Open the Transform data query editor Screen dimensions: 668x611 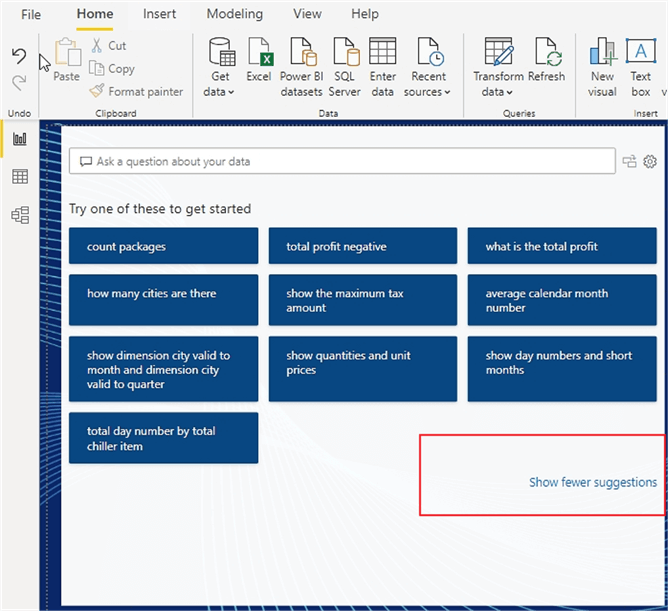pos(498,67)
